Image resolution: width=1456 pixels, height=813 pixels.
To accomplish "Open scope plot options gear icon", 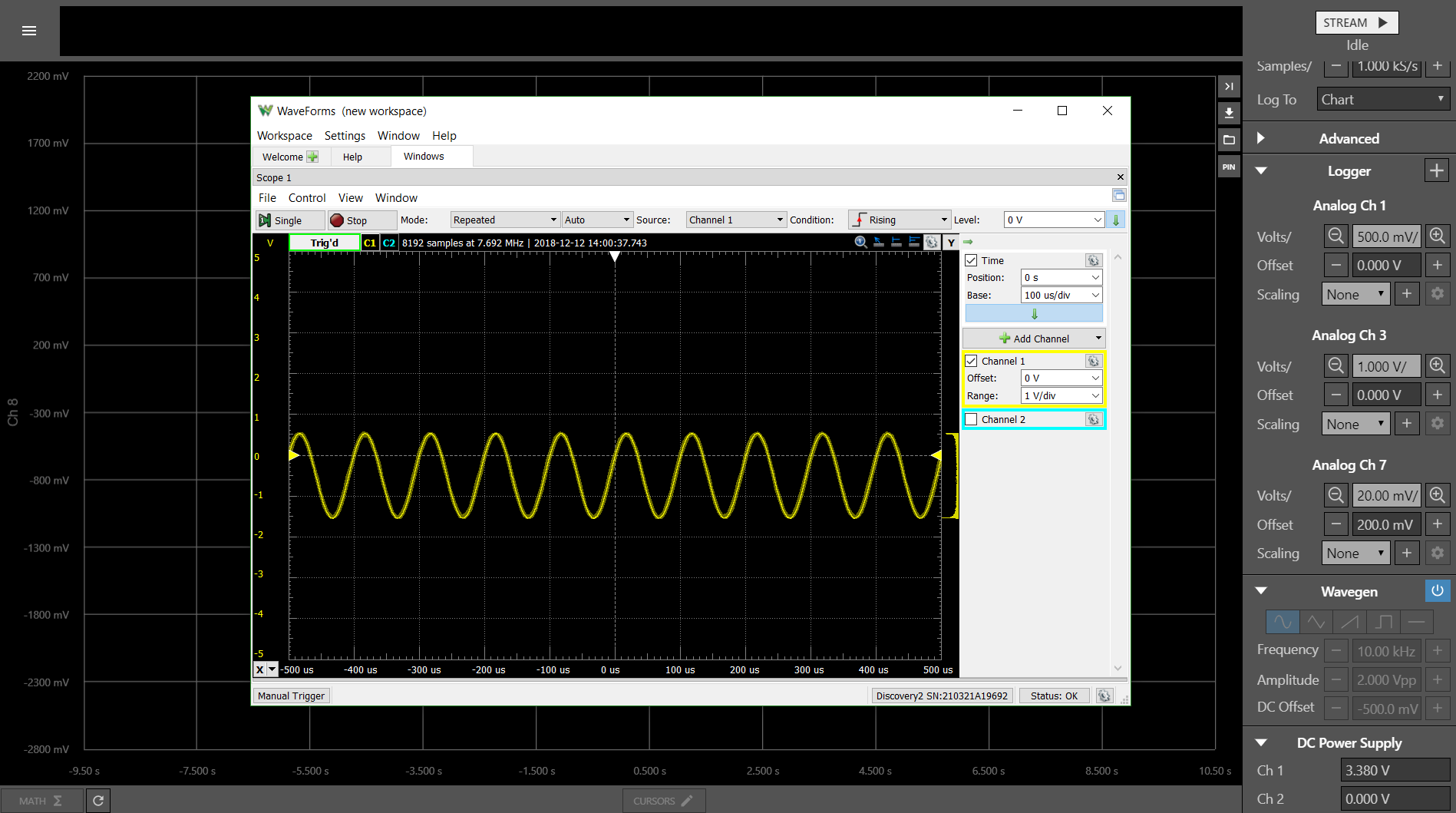I will (932, 243).
